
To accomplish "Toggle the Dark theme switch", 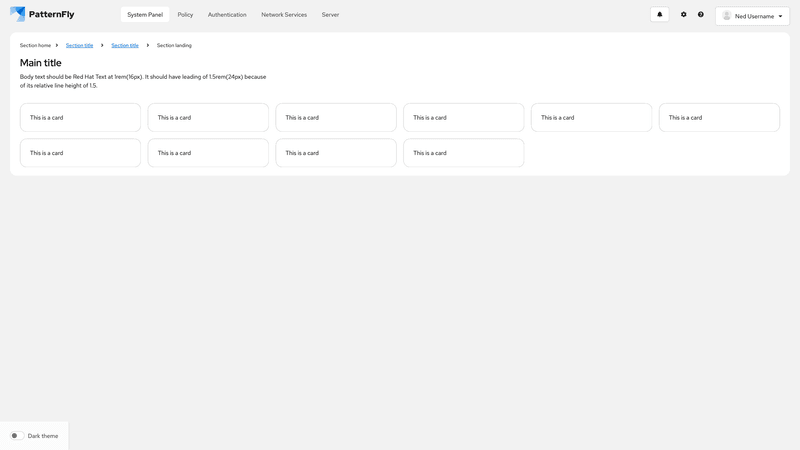I will (17, 436).
